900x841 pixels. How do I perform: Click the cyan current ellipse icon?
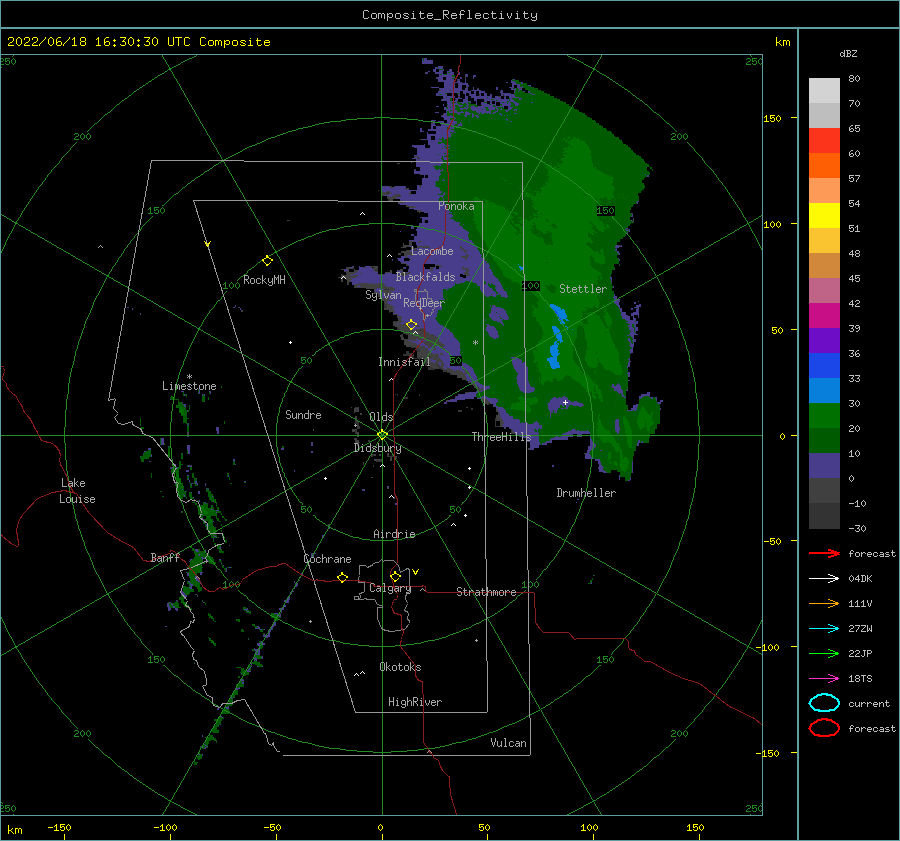coord(824,703)
